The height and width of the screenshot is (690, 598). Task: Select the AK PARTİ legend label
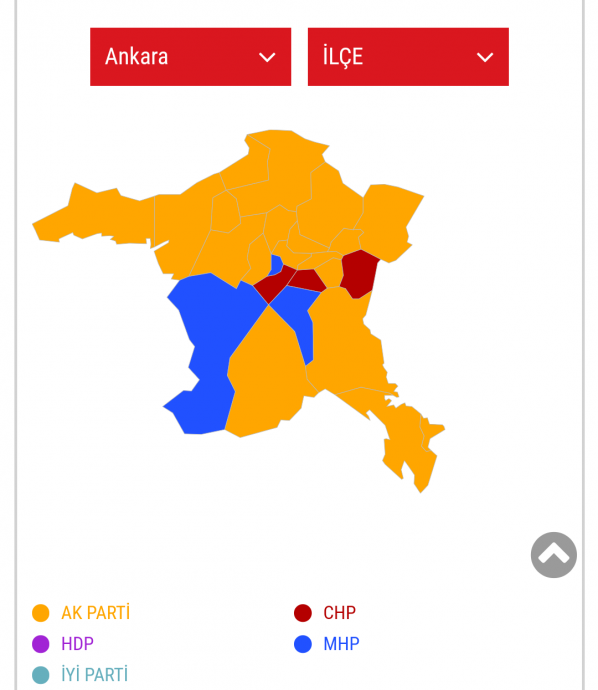[x=95, y=613]
